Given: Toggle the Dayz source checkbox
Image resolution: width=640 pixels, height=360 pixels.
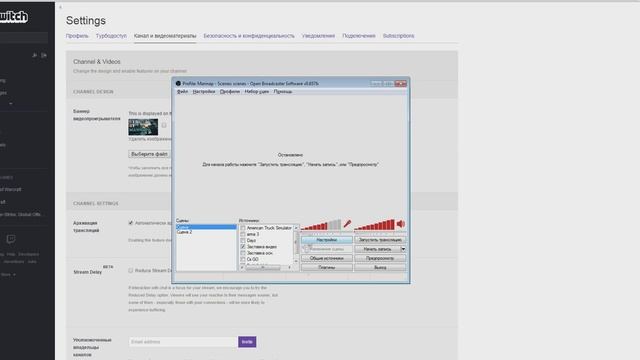Looking at the screenshot, I should point(243,240).
